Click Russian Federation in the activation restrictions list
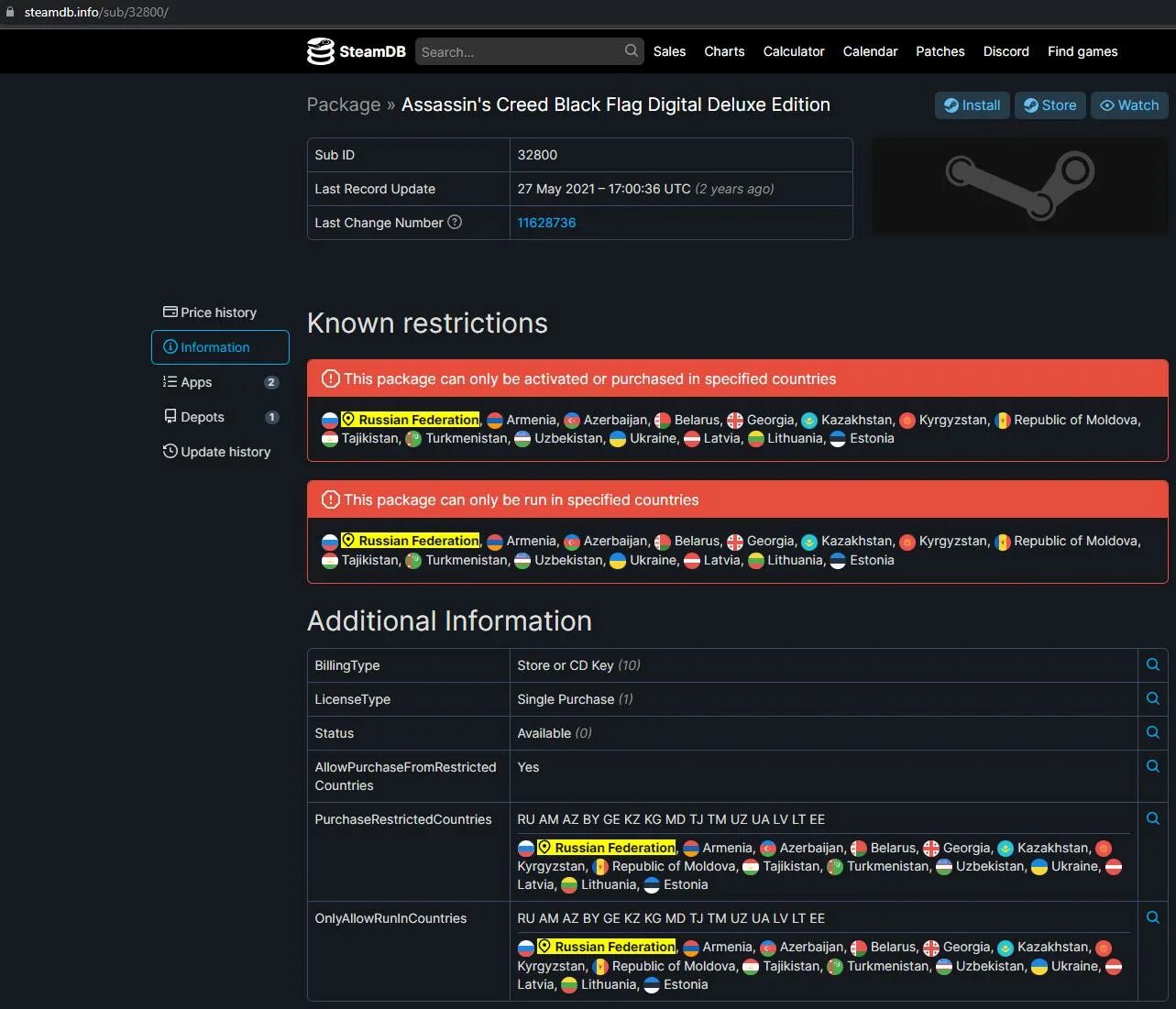Viewport: 1176px width, 1009px height. (x=410, y=420)
